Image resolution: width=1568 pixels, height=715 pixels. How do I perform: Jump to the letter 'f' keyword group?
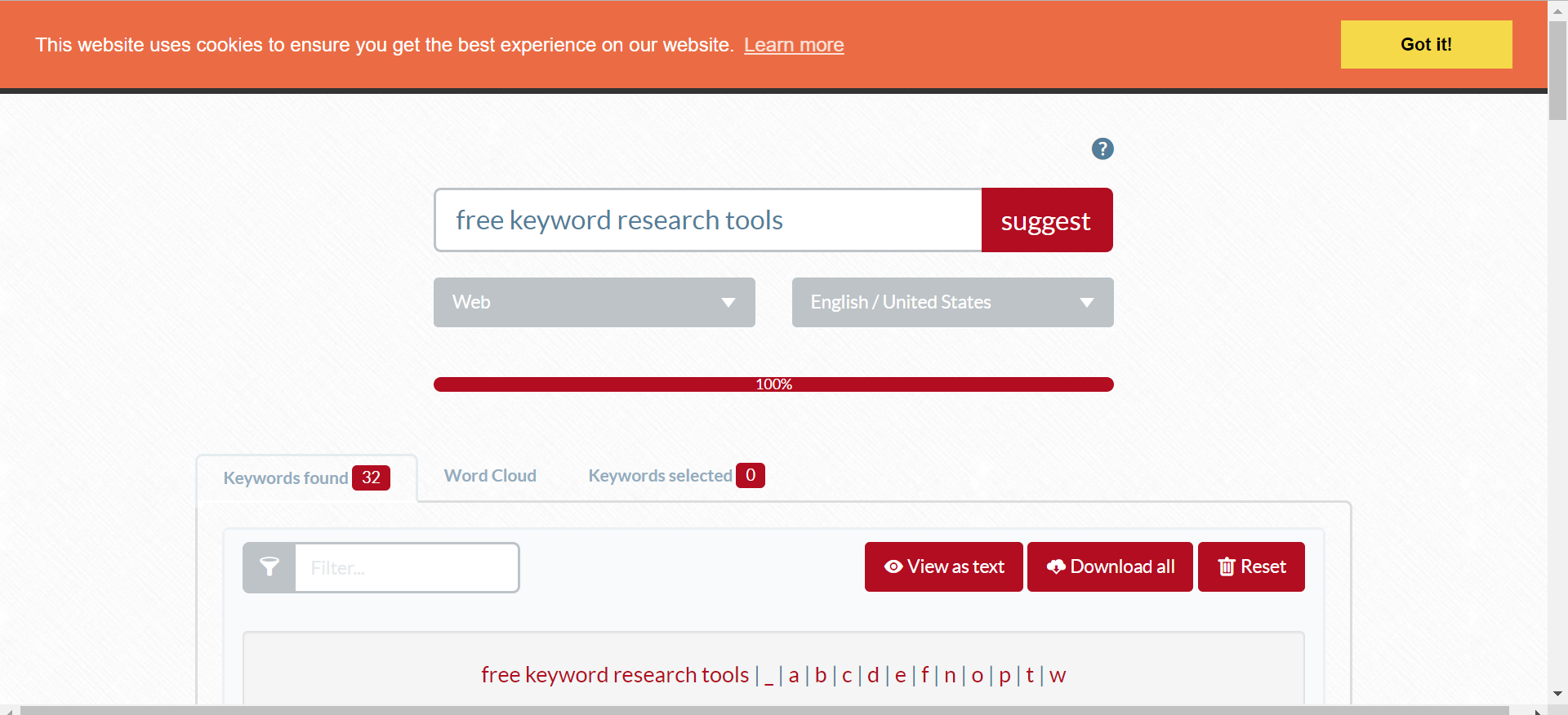click(x=924, y=675)
